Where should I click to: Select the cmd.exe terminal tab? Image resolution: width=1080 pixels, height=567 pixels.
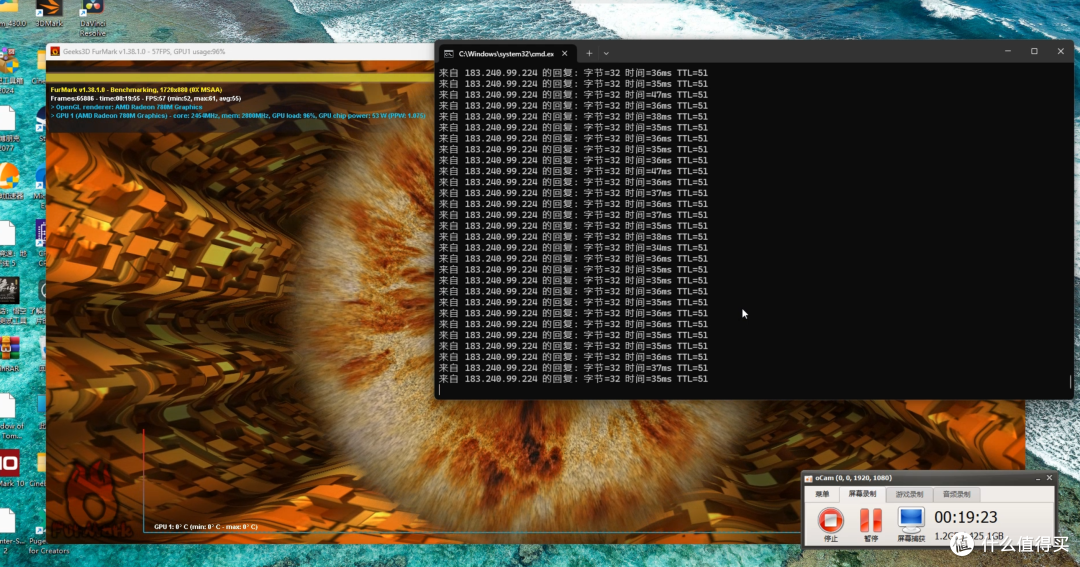504,53
